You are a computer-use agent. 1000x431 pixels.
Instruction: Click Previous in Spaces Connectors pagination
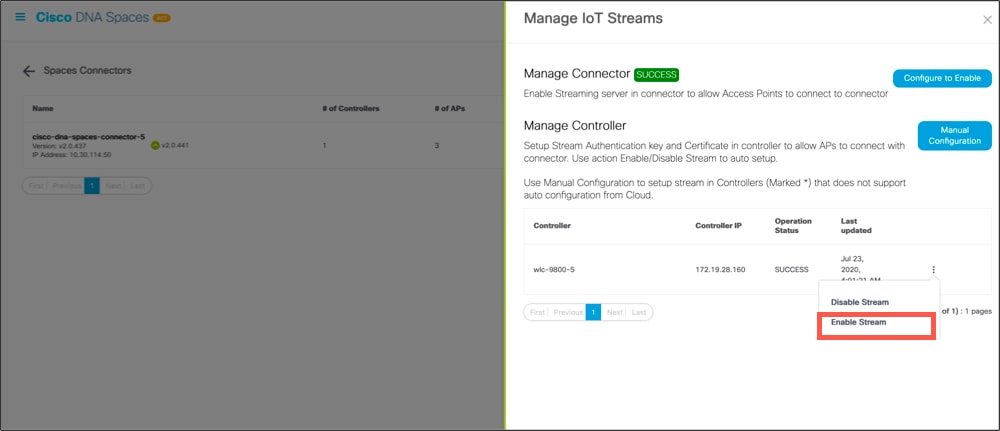(x=67, y=186)
